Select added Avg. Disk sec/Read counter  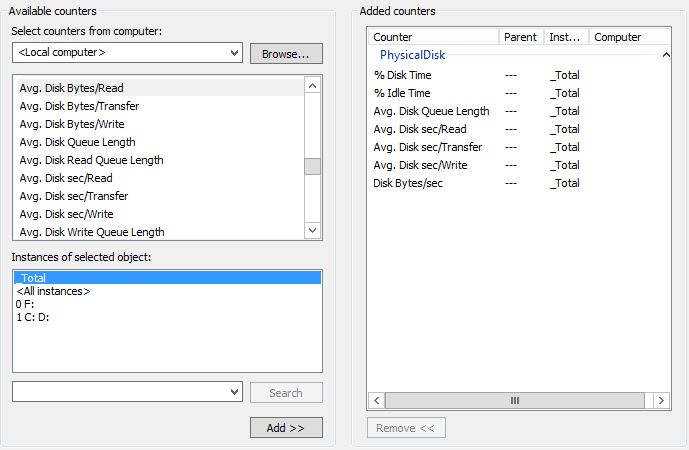[x=519, y=129]
